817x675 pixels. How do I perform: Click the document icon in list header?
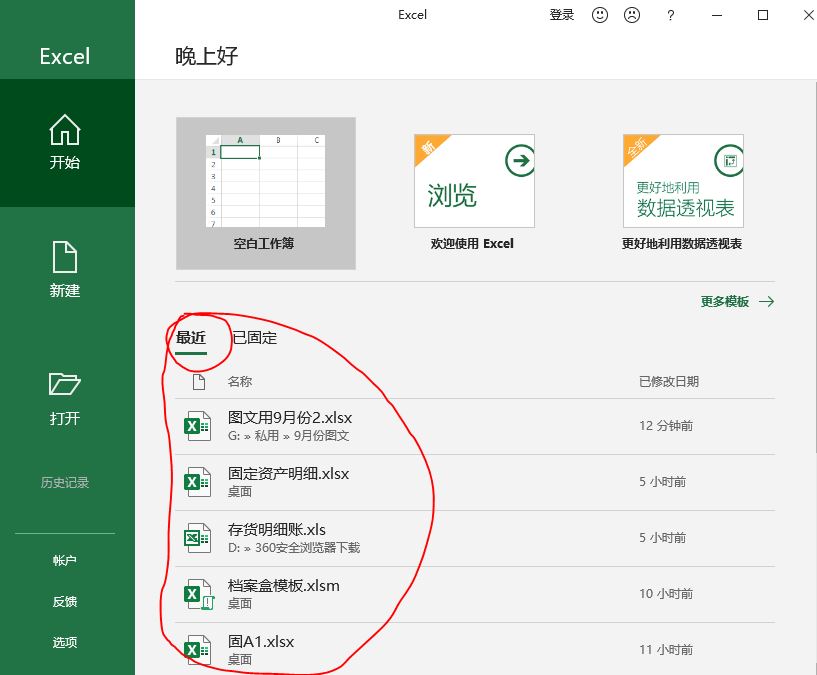(x=199, y=382)
